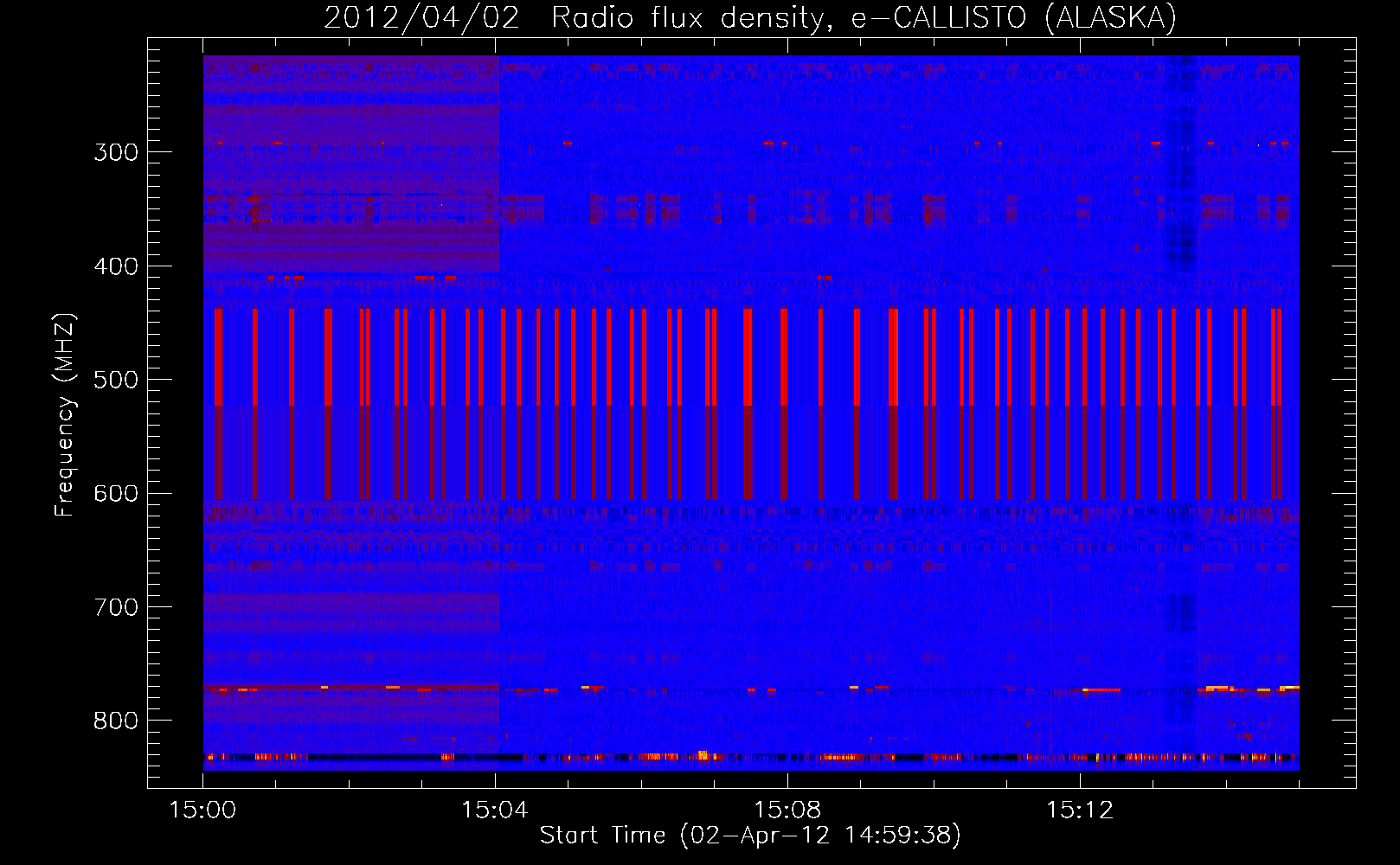Click the 15:00 time axis label

(x=202, y=811)
